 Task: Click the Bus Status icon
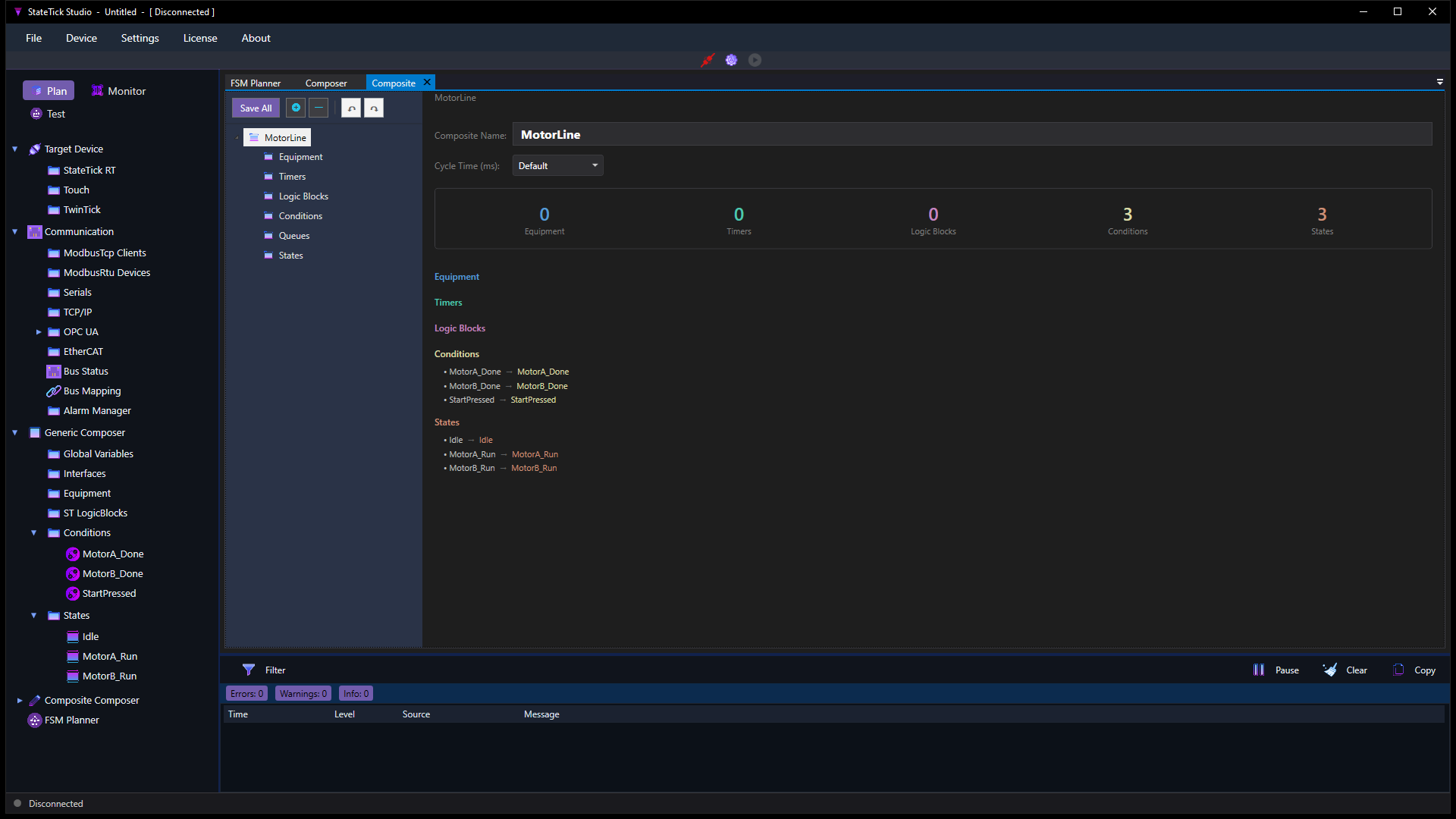tap(53, 372)
